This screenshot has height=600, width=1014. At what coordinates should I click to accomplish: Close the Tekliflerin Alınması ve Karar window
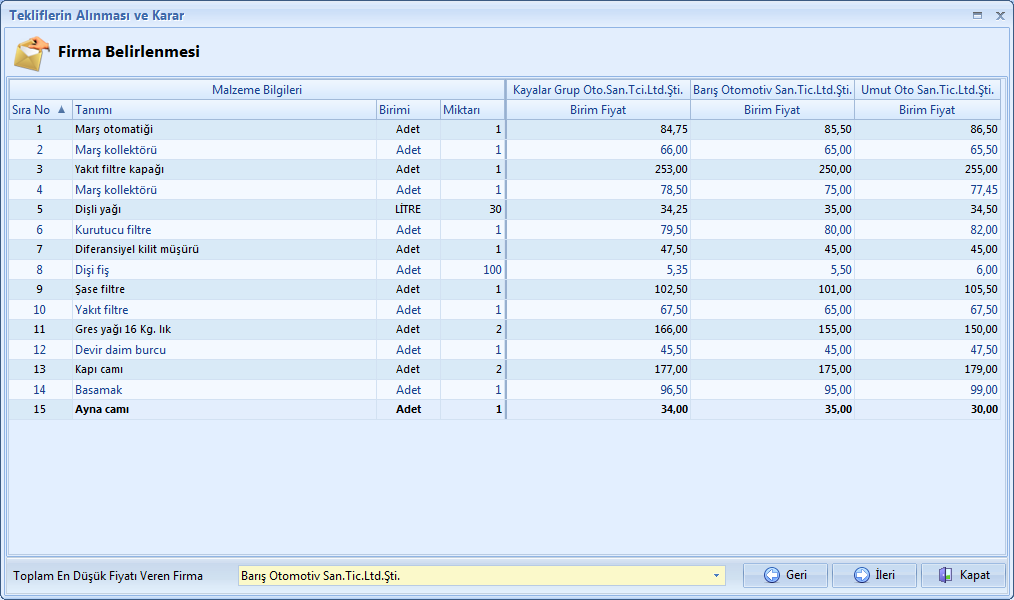pos(999,16)
